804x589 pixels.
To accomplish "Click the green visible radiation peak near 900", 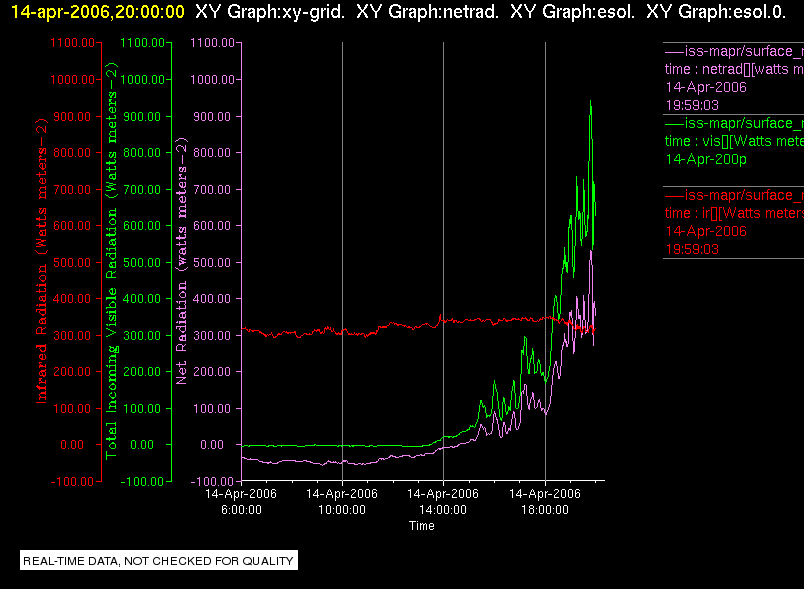I will coord(591,101).
